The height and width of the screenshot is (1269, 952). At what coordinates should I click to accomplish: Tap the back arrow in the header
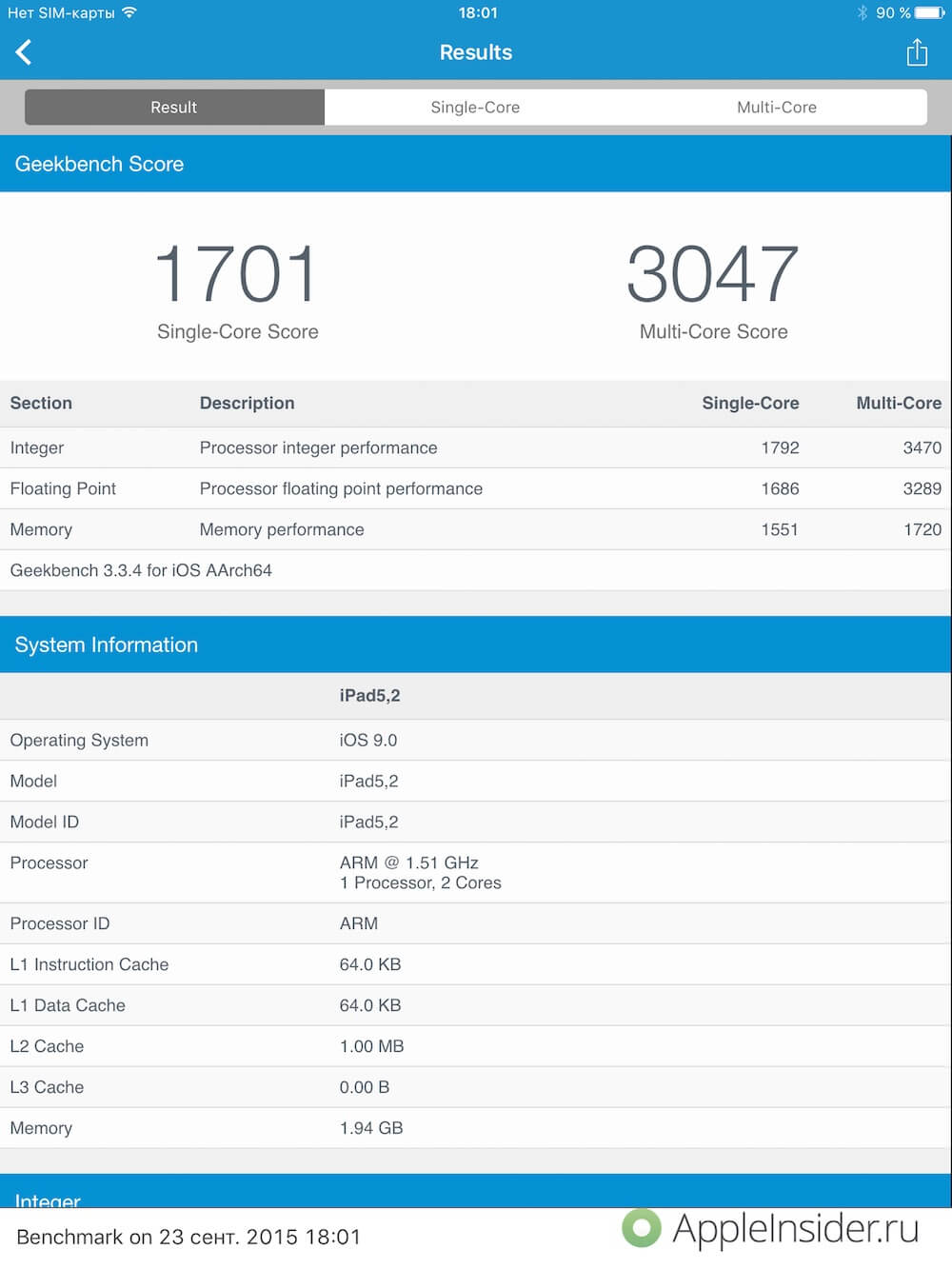(24, 52)
